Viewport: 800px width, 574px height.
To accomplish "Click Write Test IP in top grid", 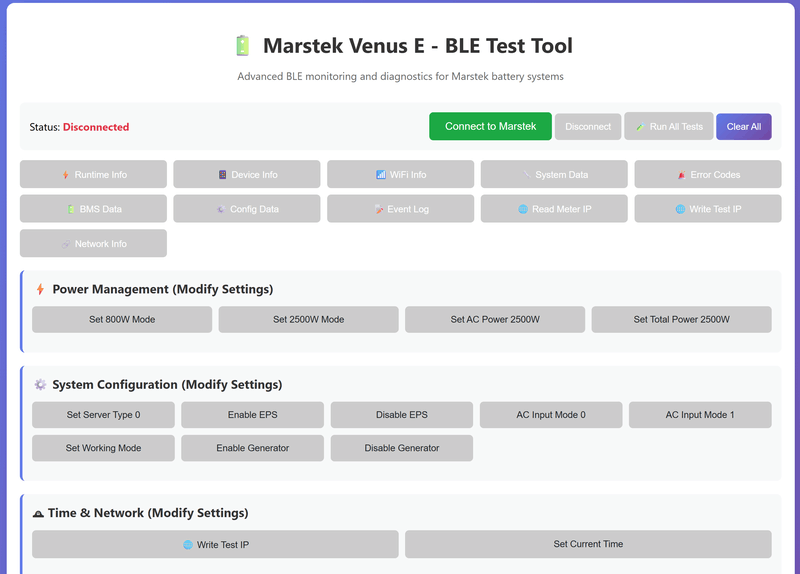I will click(708, 209).
